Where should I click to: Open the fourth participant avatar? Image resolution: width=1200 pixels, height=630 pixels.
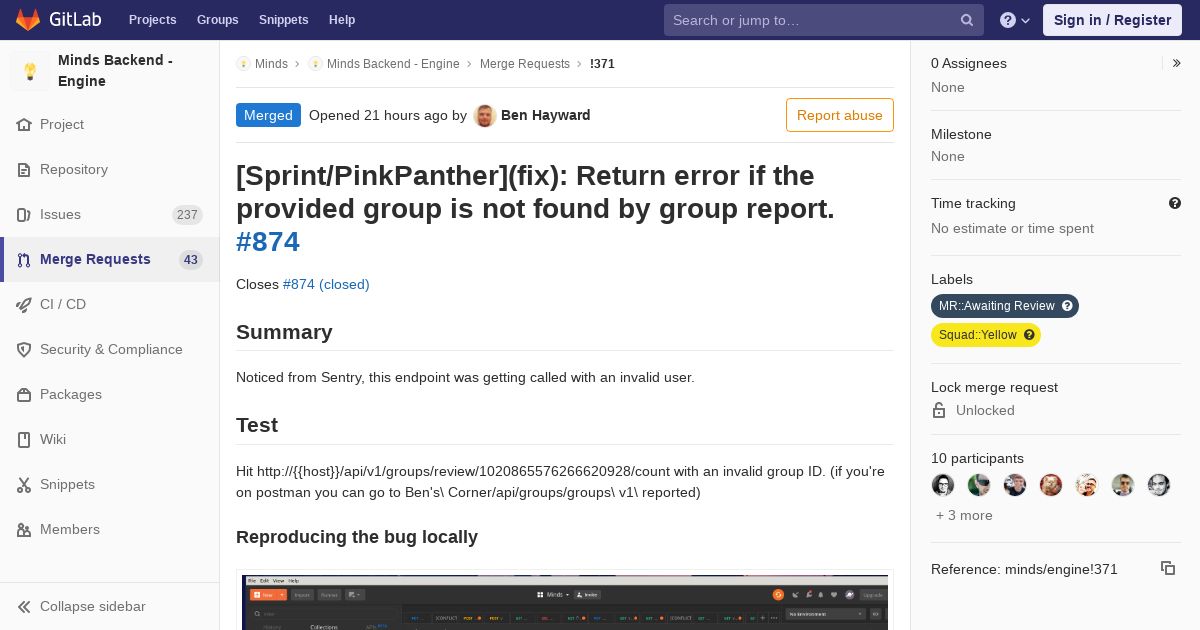point(1051,485)
